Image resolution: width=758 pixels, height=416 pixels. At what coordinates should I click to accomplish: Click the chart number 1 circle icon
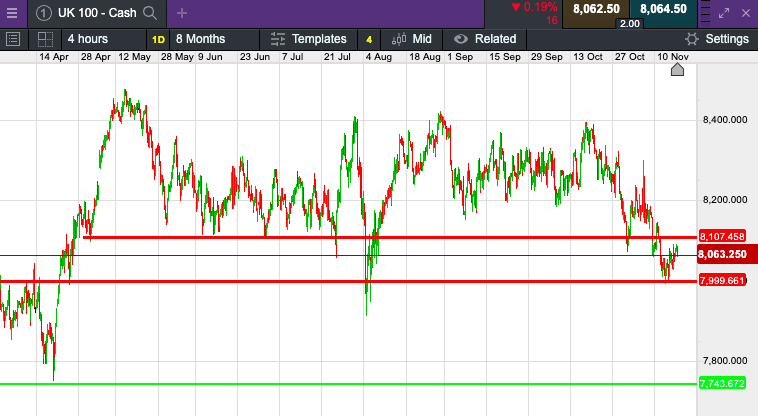point(44,13)
